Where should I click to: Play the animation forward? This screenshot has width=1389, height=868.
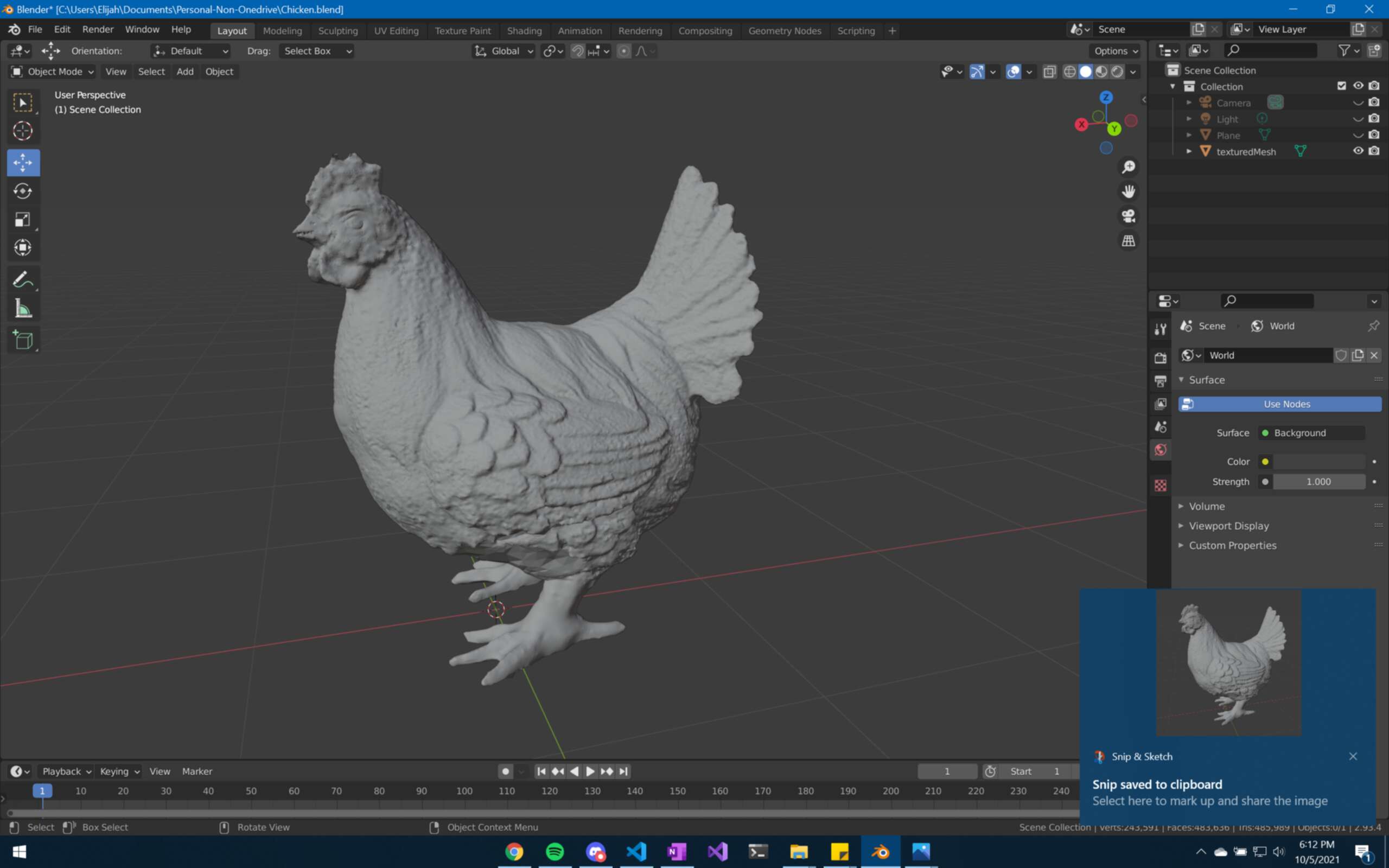click(590, 771)
